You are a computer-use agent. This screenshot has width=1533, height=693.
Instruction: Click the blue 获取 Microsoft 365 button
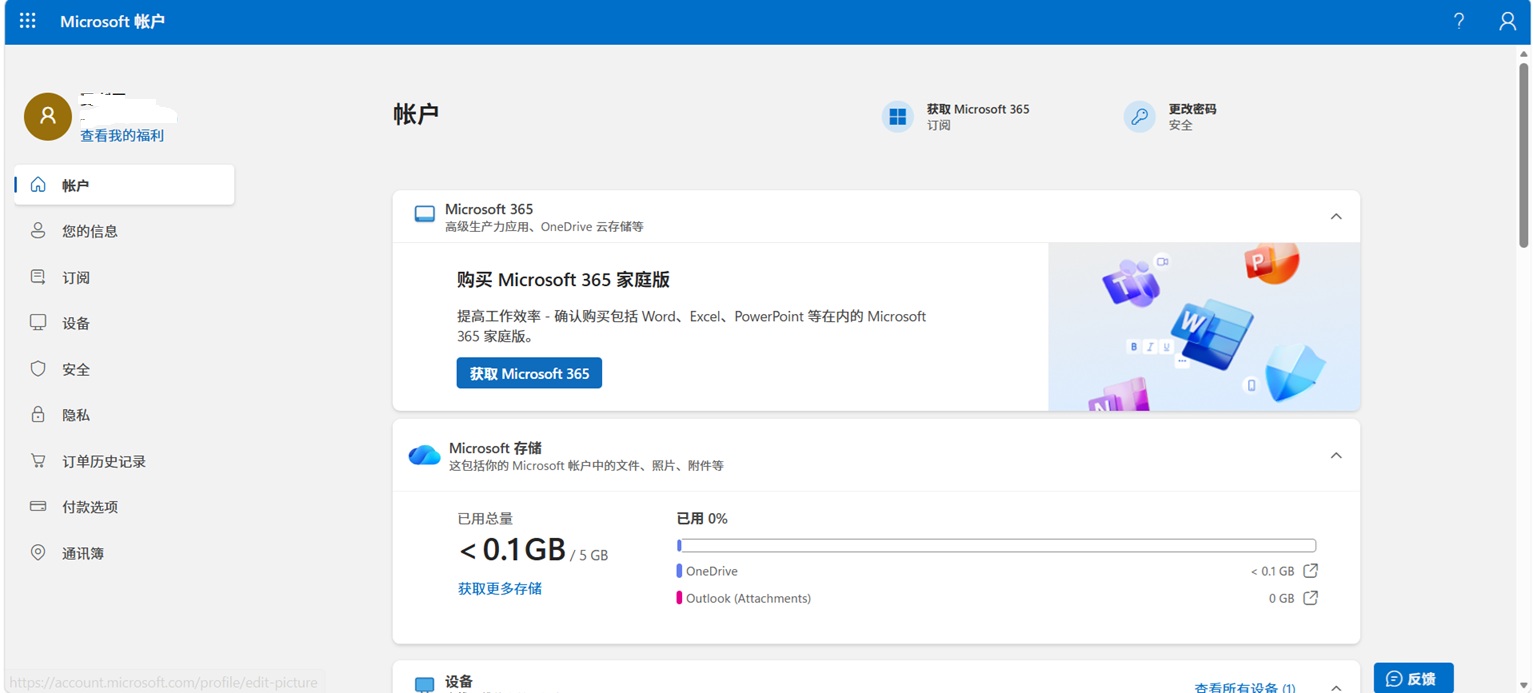[529, 373]
